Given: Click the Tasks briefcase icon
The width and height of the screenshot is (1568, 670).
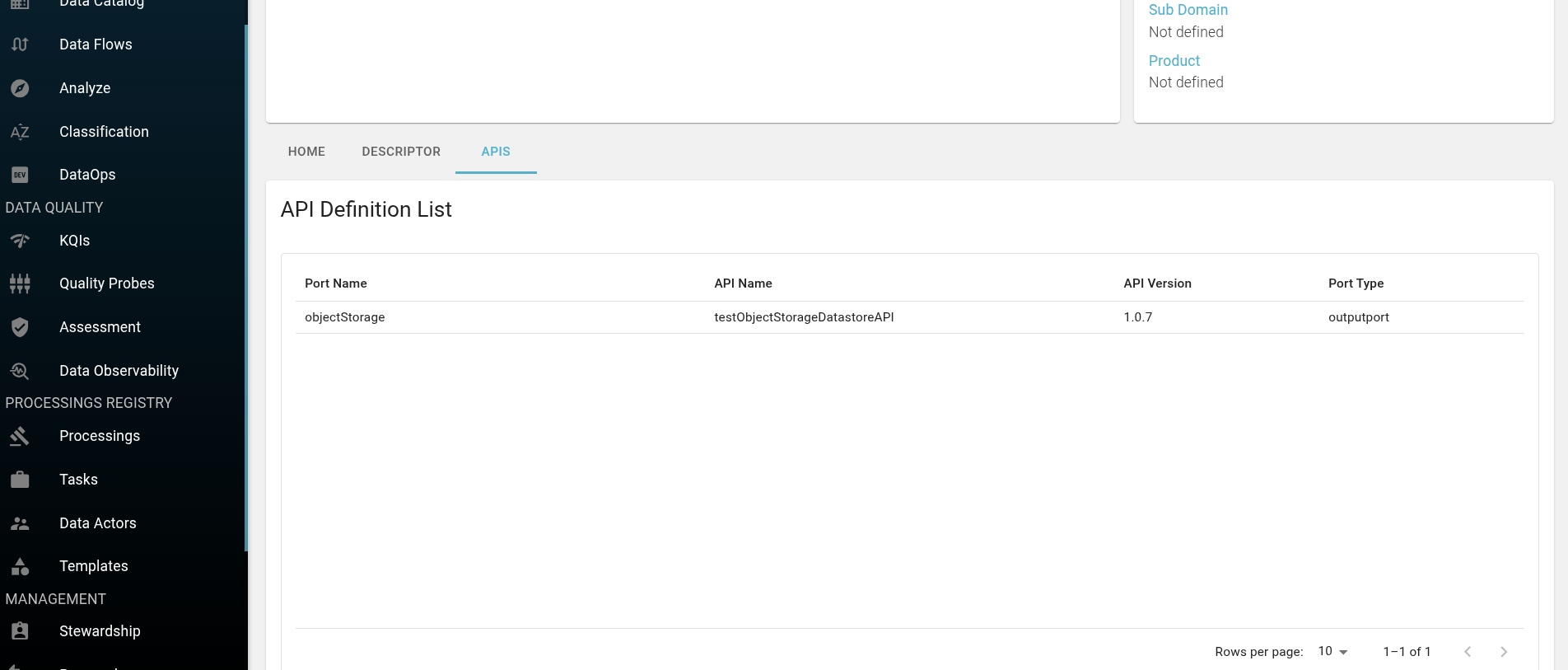Looking at the screenshot, I should (20, 480).
